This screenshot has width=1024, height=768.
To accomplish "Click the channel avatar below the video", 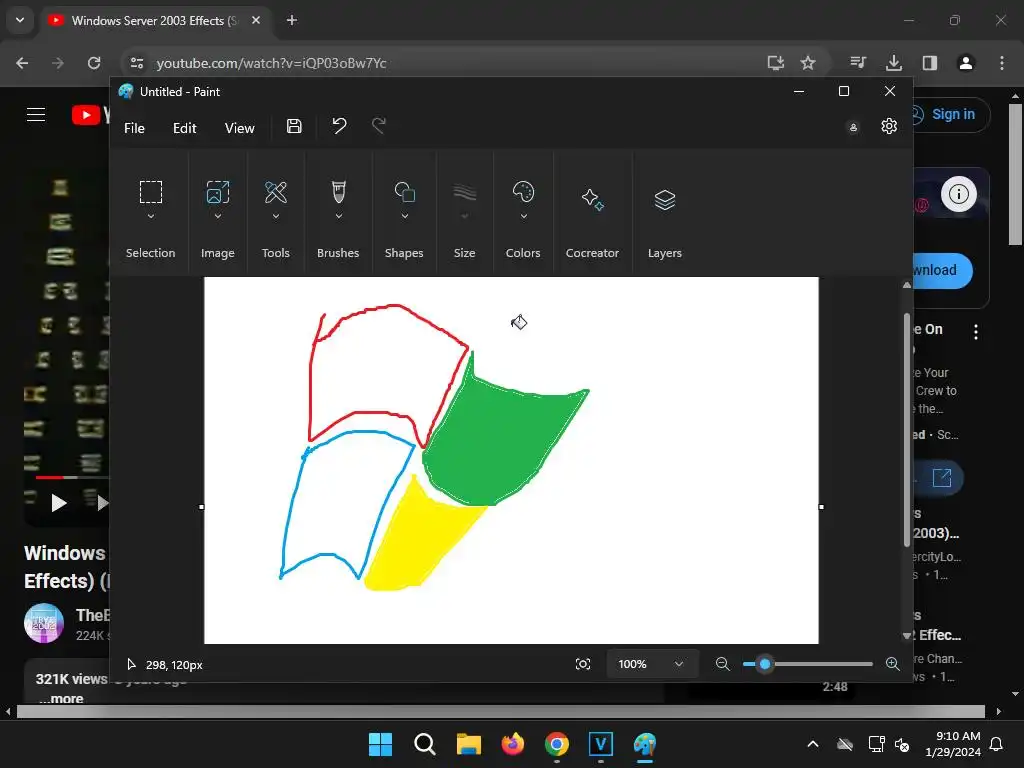I will [x=43, y=624].
